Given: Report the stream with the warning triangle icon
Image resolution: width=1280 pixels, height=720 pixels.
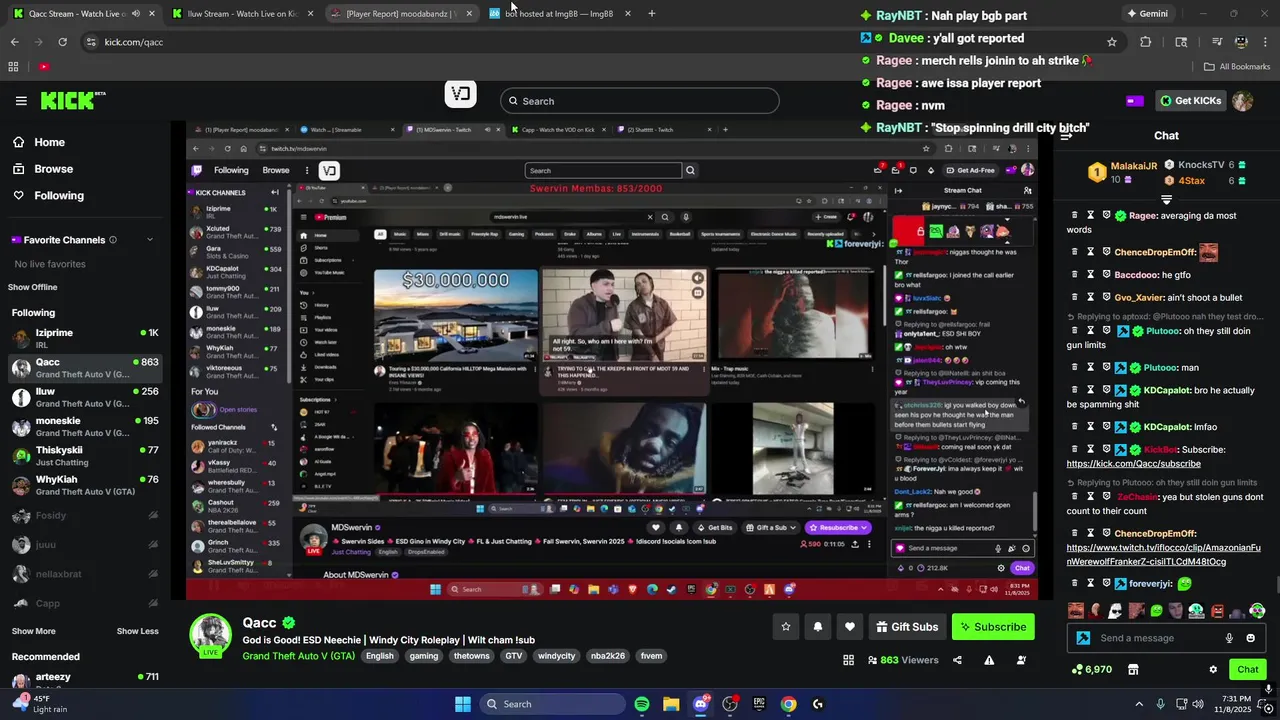Looking at the screenshot, I should point(989,660).
